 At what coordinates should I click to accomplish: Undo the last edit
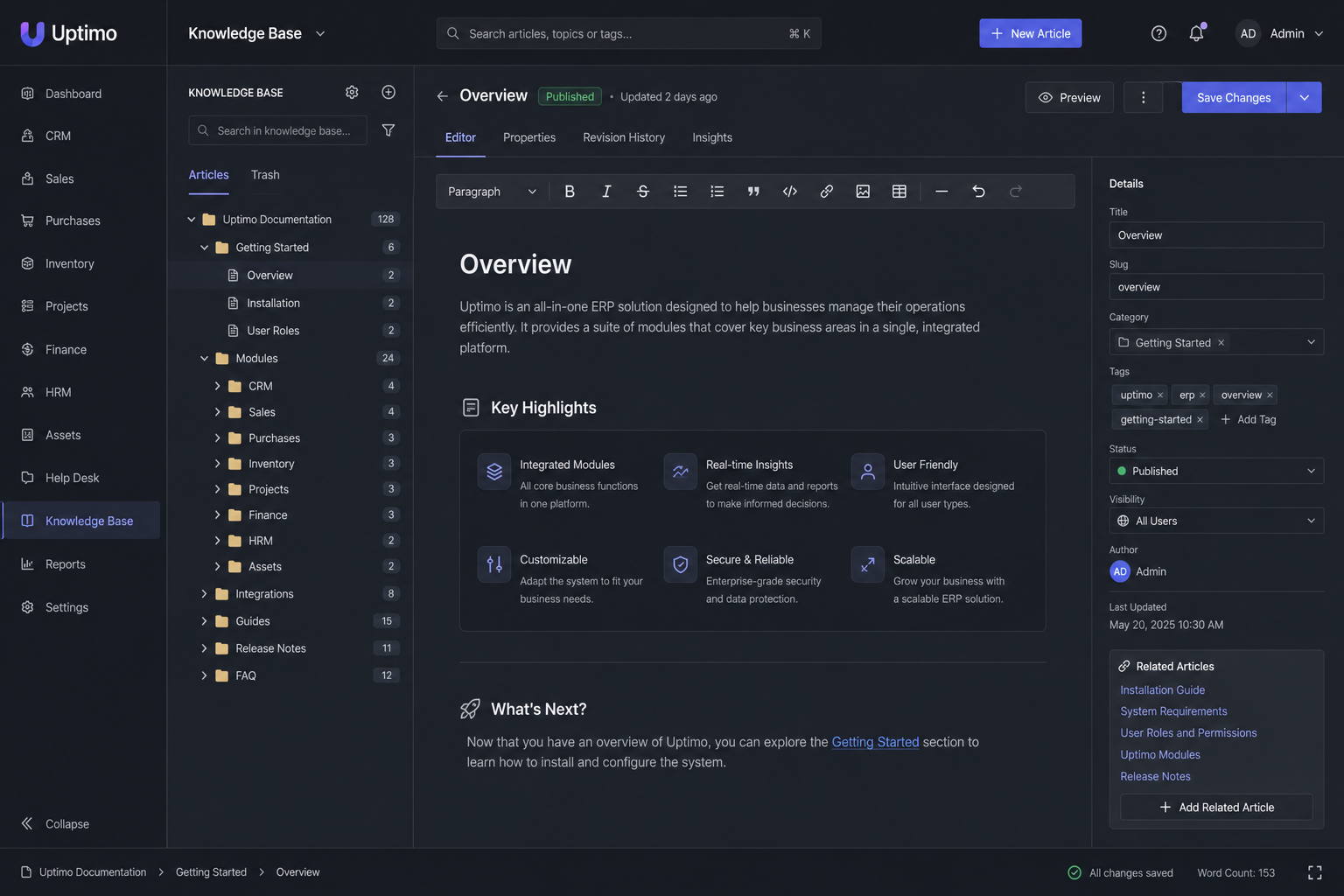pyautogui.click(x=978, y=192)
